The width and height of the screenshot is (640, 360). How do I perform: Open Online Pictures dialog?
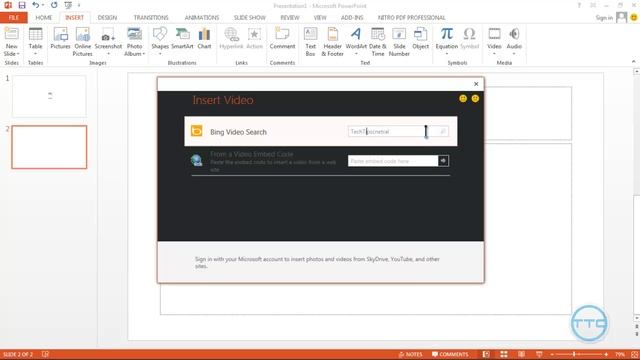pos(82,42)
